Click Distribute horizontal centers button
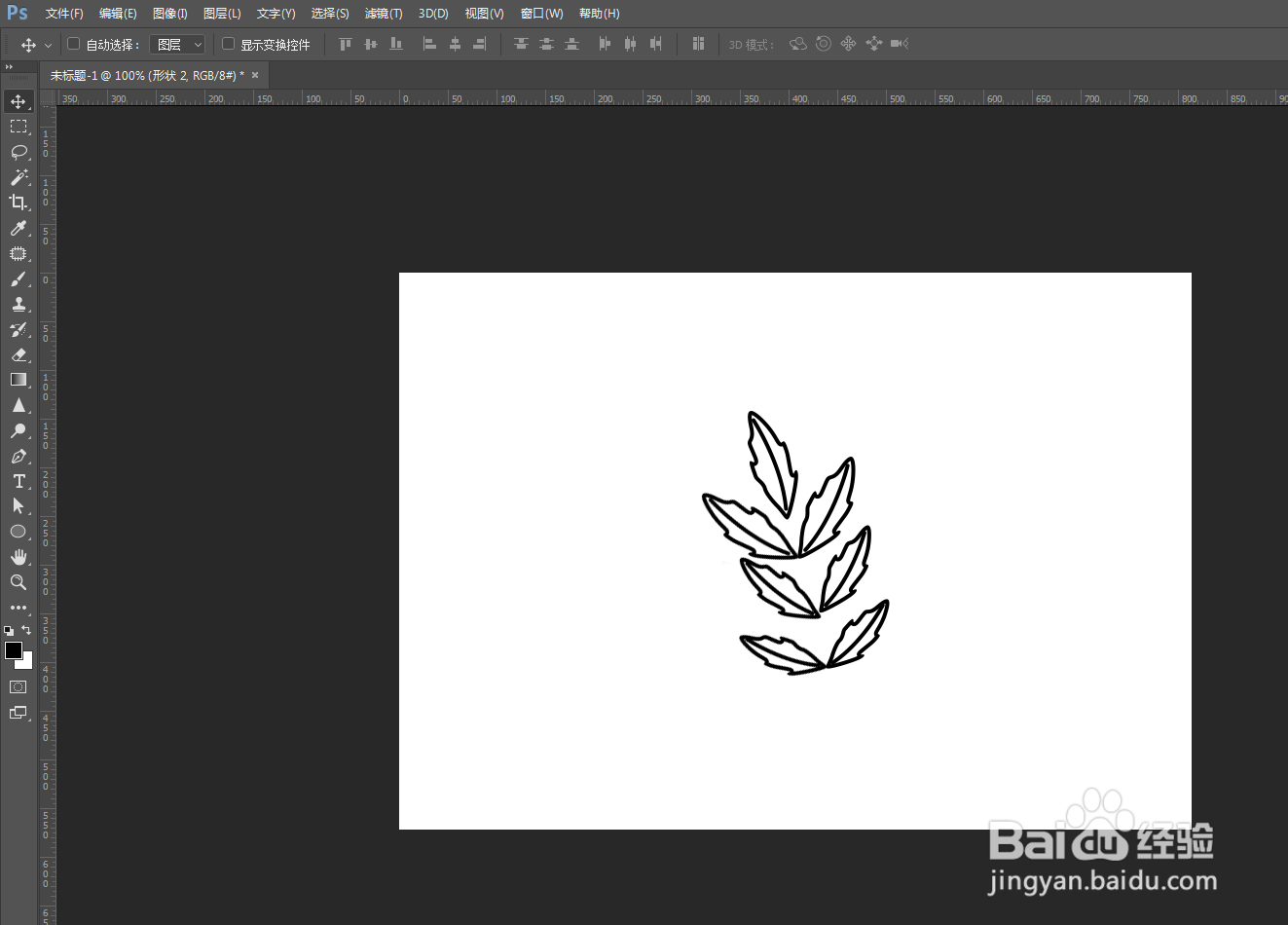This screenshot has height=925, width=1288. point(630,44)
